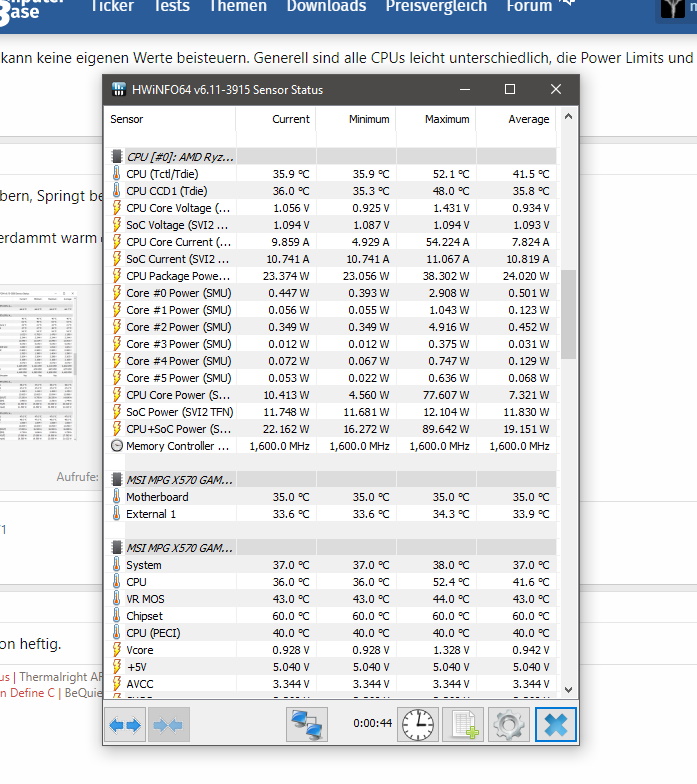Click the Sensor column header

coord(170,120)
